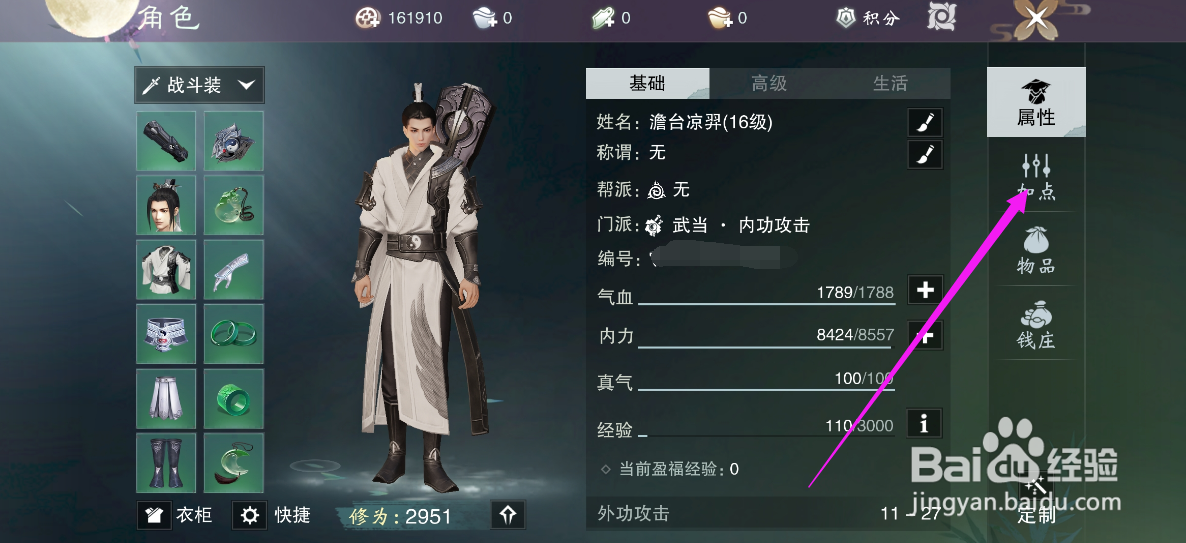This screenshot has height=543, width=1186.
Task: Edit the 称谓 title brush icon
Action: pos(924,154)
